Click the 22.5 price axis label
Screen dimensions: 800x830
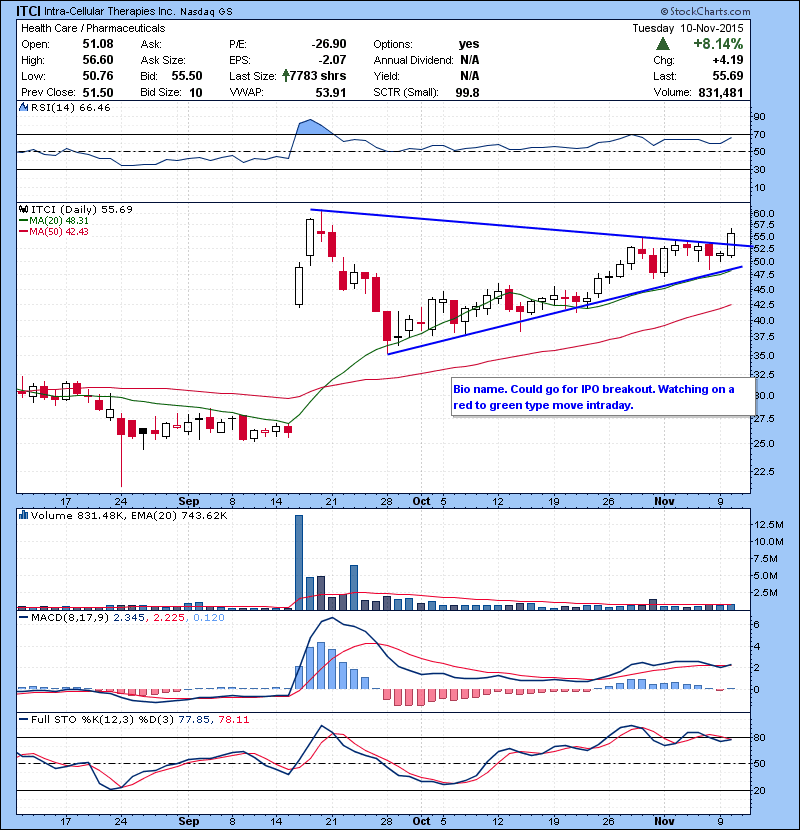763,471
